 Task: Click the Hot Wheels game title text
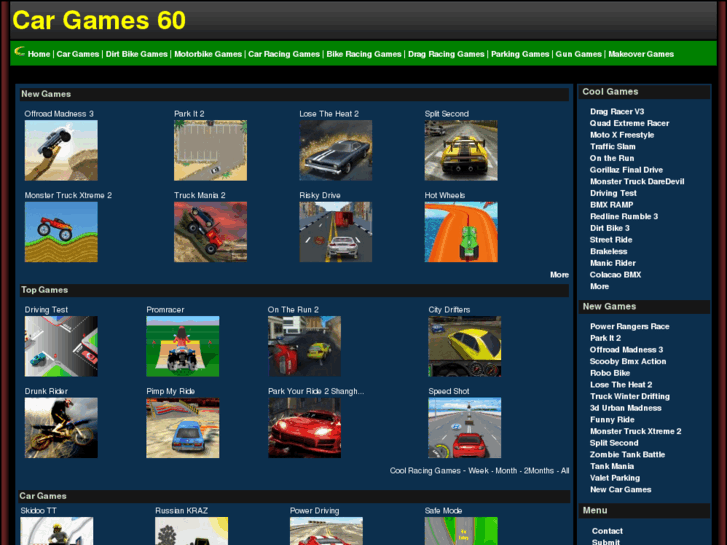445,195
